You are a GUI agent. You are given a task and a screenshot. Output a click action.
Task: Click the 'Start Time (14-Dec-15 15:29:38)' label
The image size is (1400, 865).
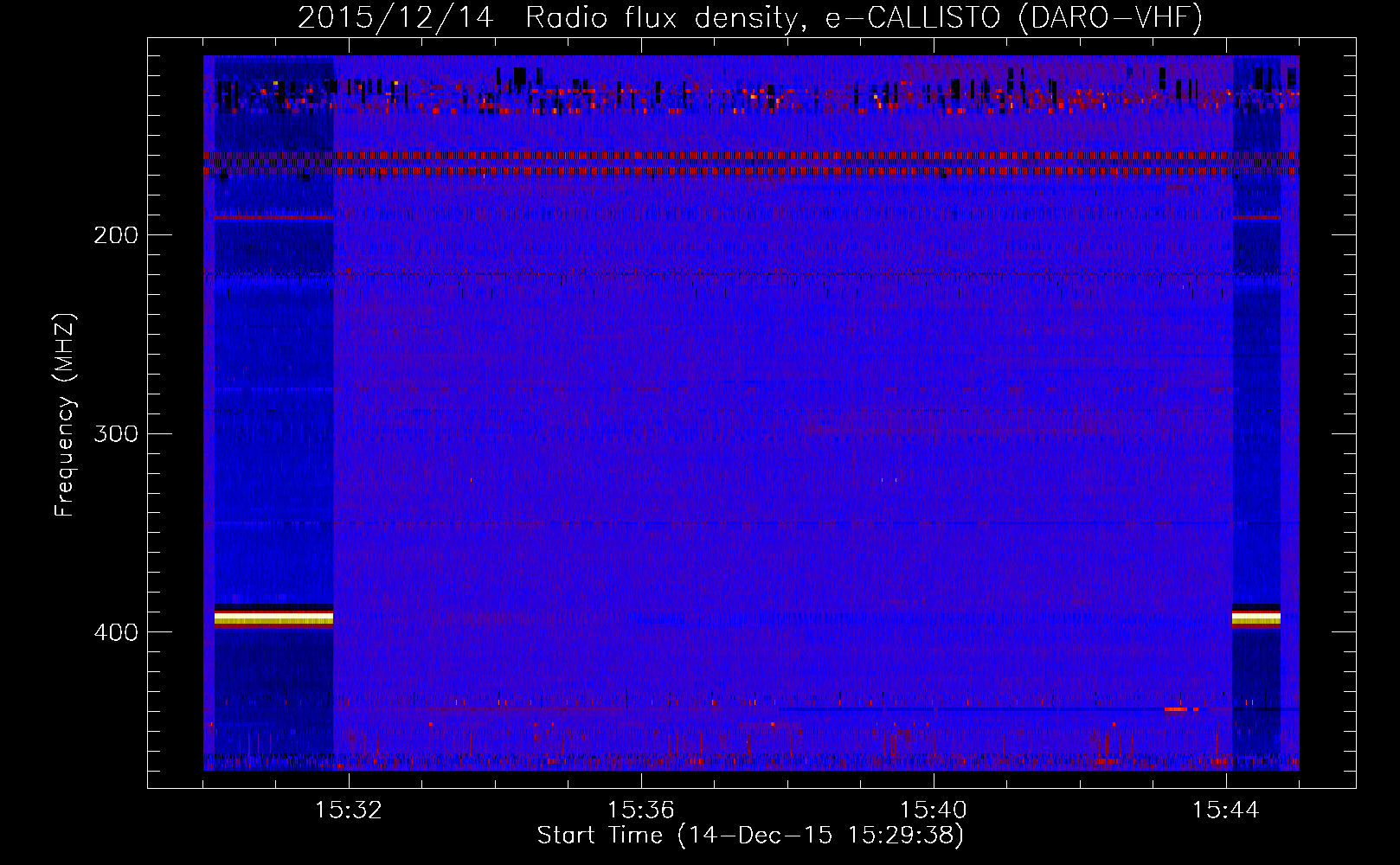tap(750, 836)
